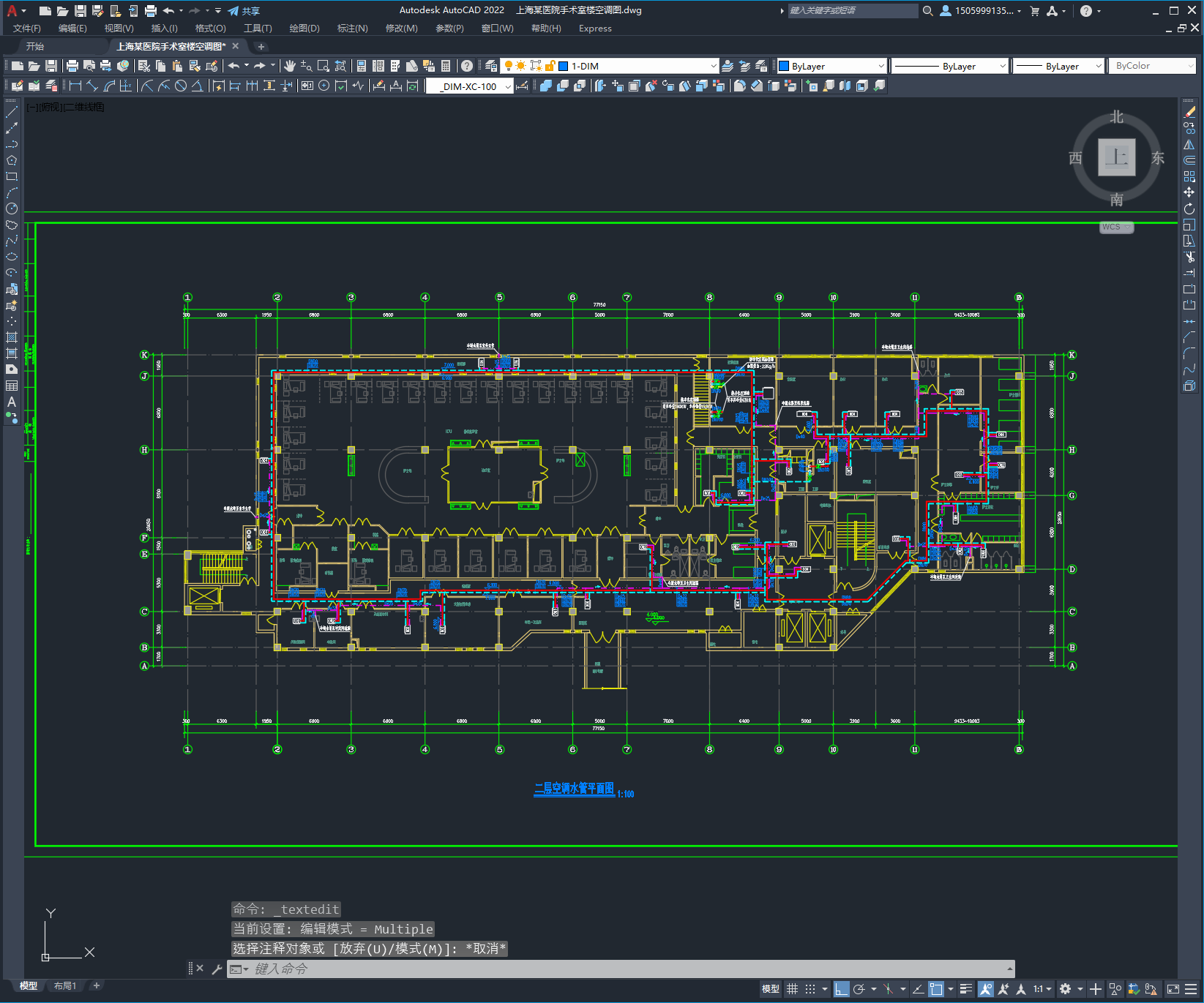Open the 1-DIM layer dropdown

[714, 66]
